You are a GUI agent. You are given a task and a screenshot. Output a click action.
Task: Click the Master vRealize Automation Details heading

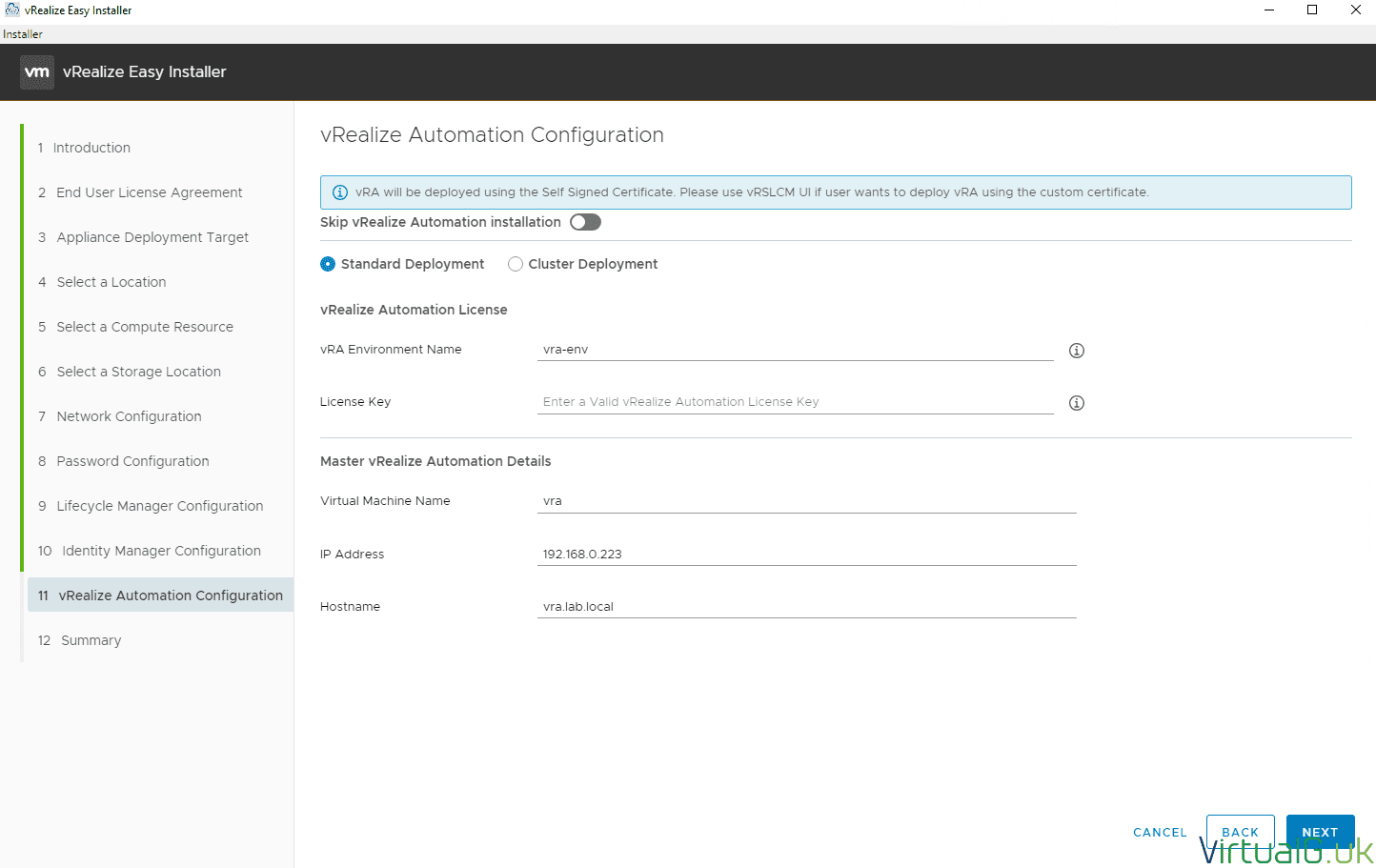(x=435, y=461)
